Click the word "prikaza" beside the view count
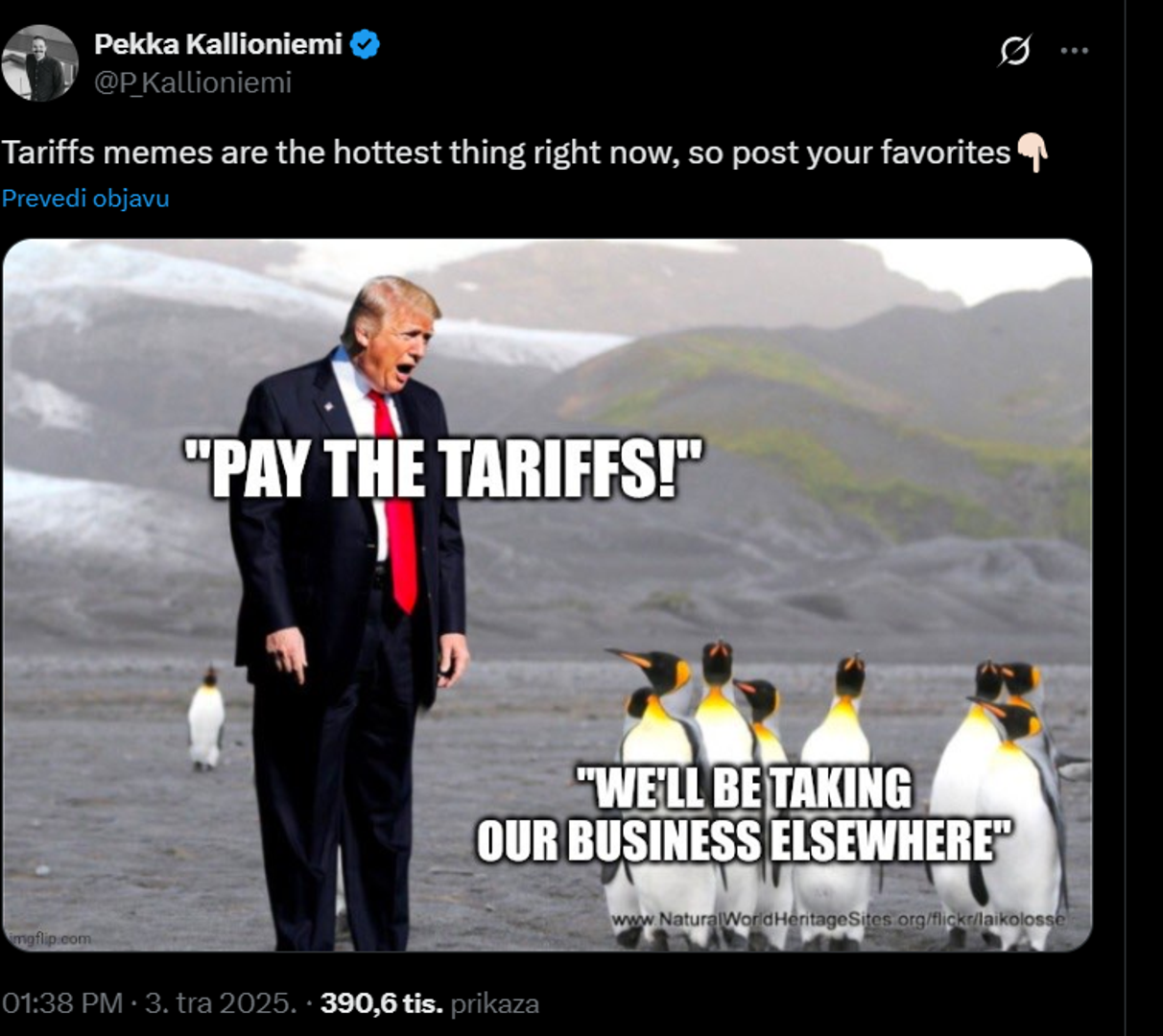Image resolution: width=1163 pixels, height=1036 pixels. (495, 1003)
